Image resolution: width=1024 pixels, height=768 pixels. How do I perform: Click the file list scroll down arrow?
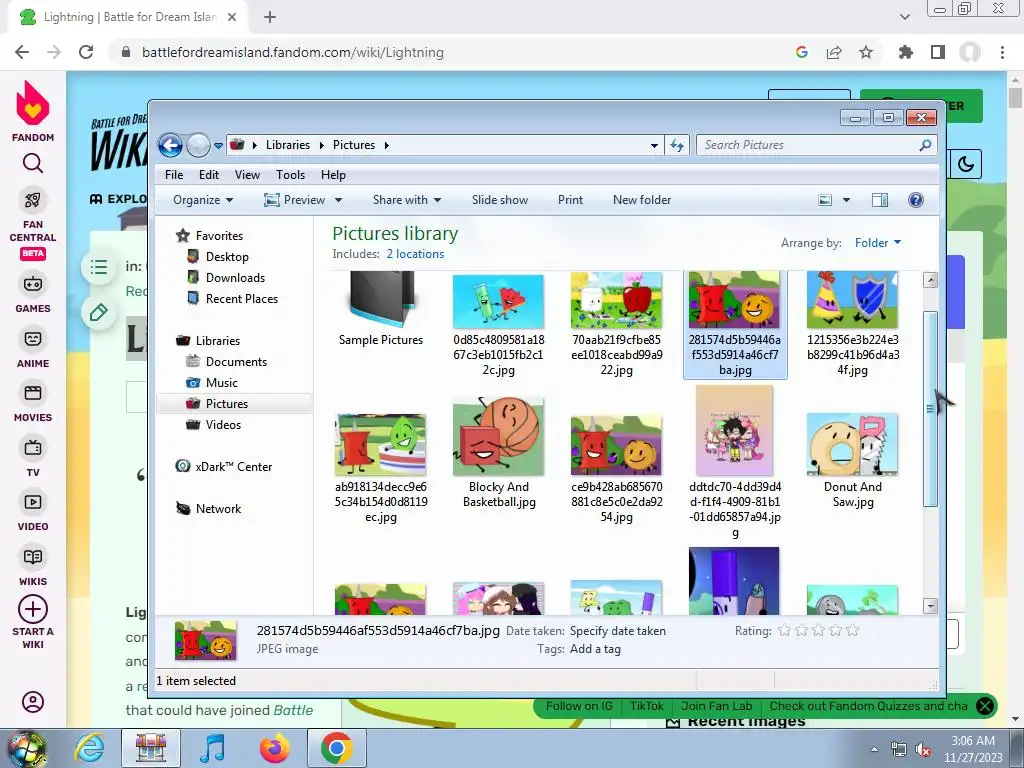931,606
